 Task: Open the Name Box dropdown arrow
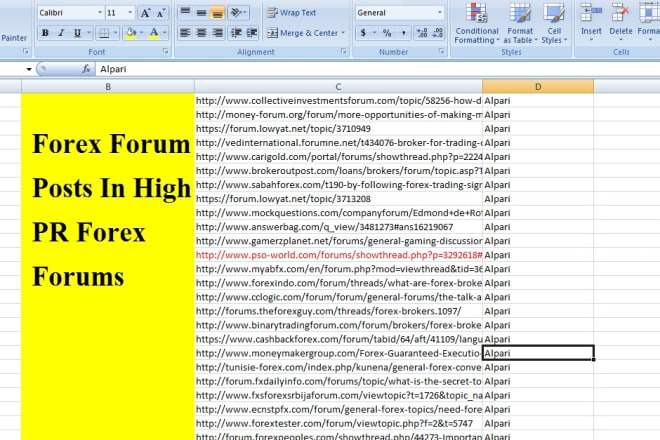[29, 69]
